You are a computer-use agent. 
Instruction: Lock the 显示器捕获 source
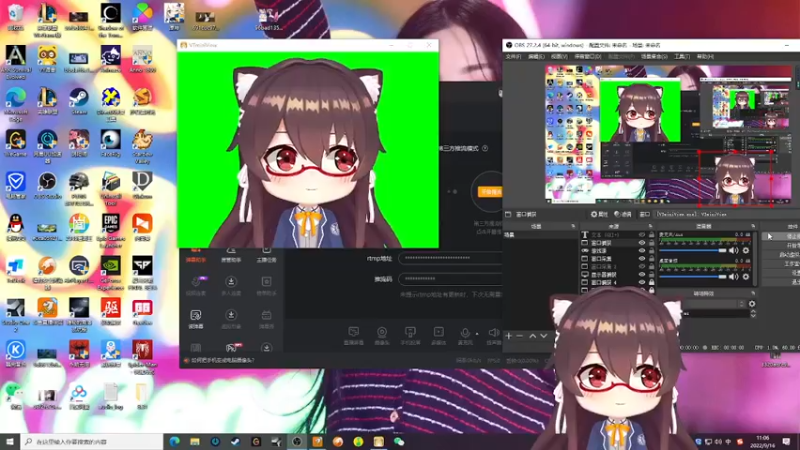pos(652,274)
